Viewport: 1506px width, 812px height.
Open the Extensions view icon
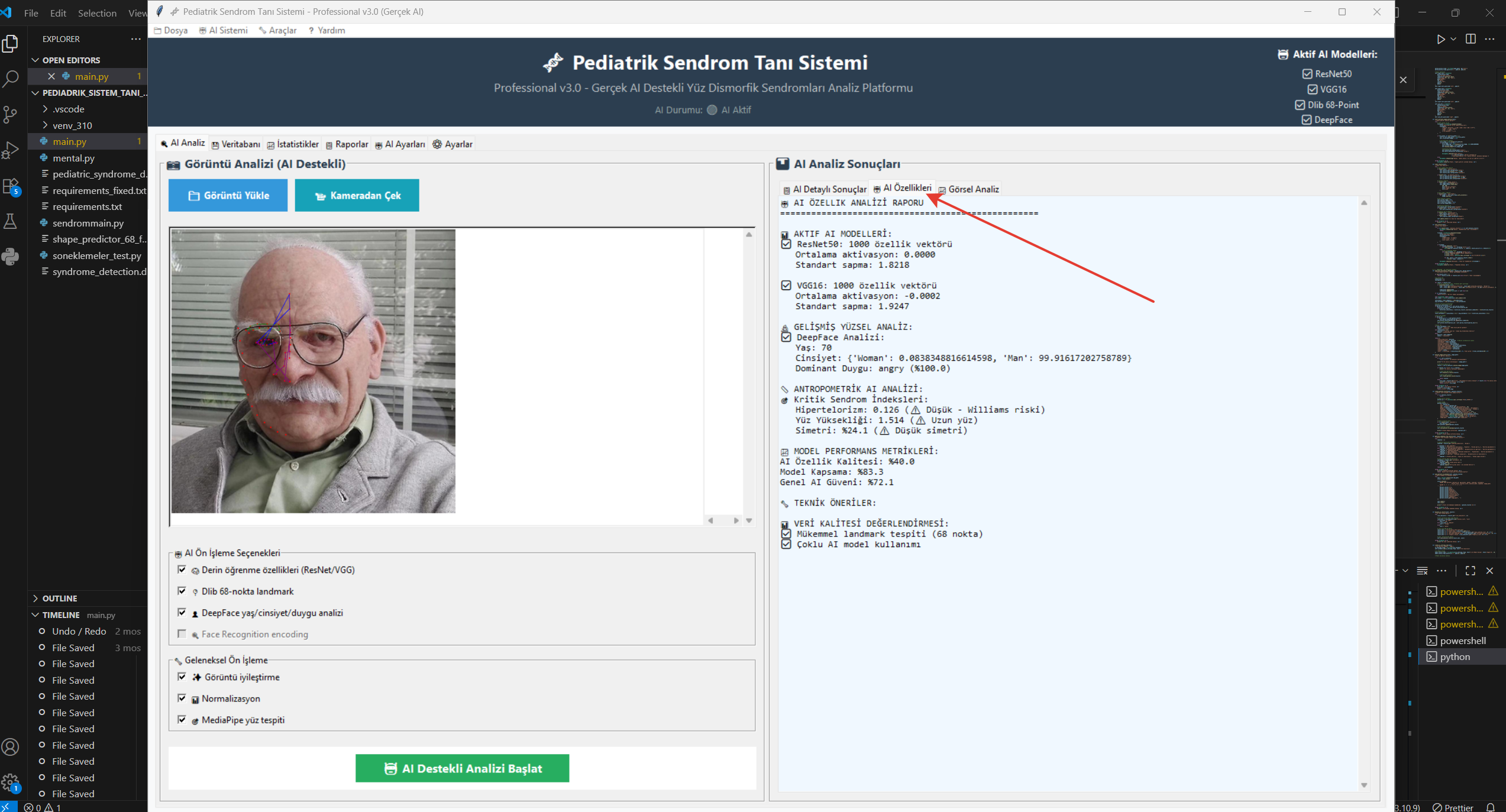tap(11, 186)
